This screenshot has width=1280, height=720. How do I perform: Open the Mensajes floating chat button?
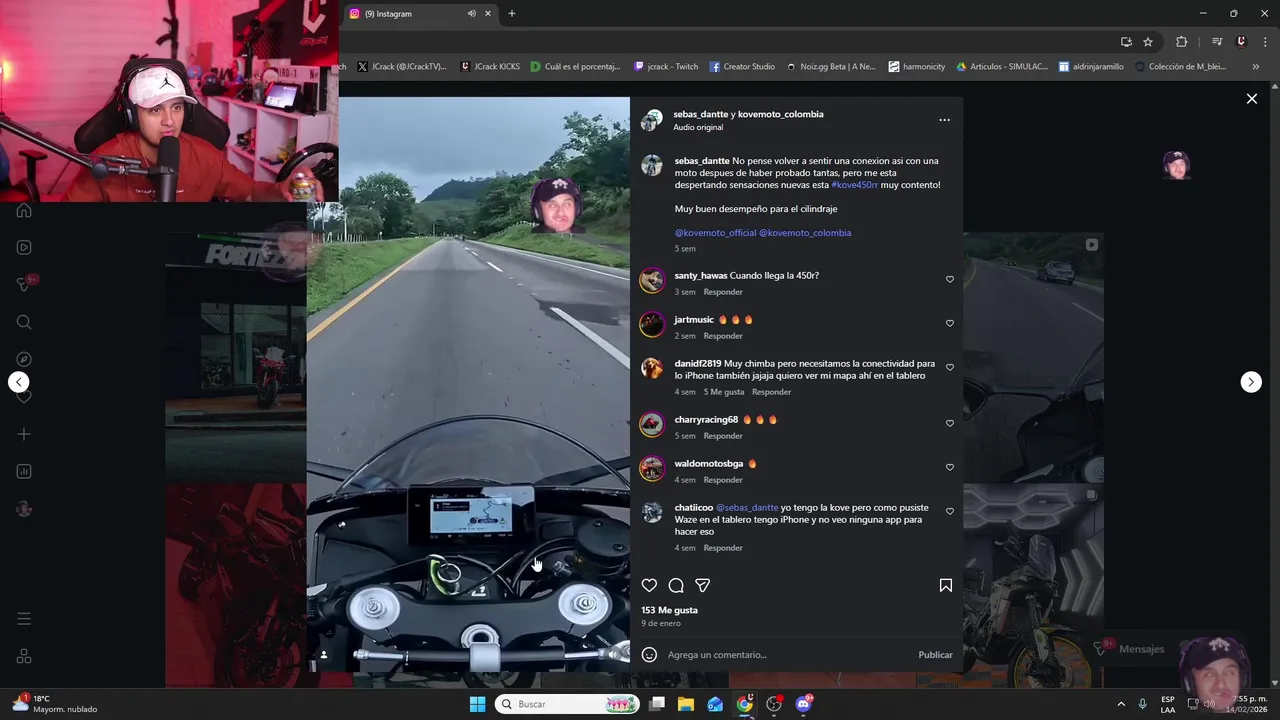pos(1132,649)
